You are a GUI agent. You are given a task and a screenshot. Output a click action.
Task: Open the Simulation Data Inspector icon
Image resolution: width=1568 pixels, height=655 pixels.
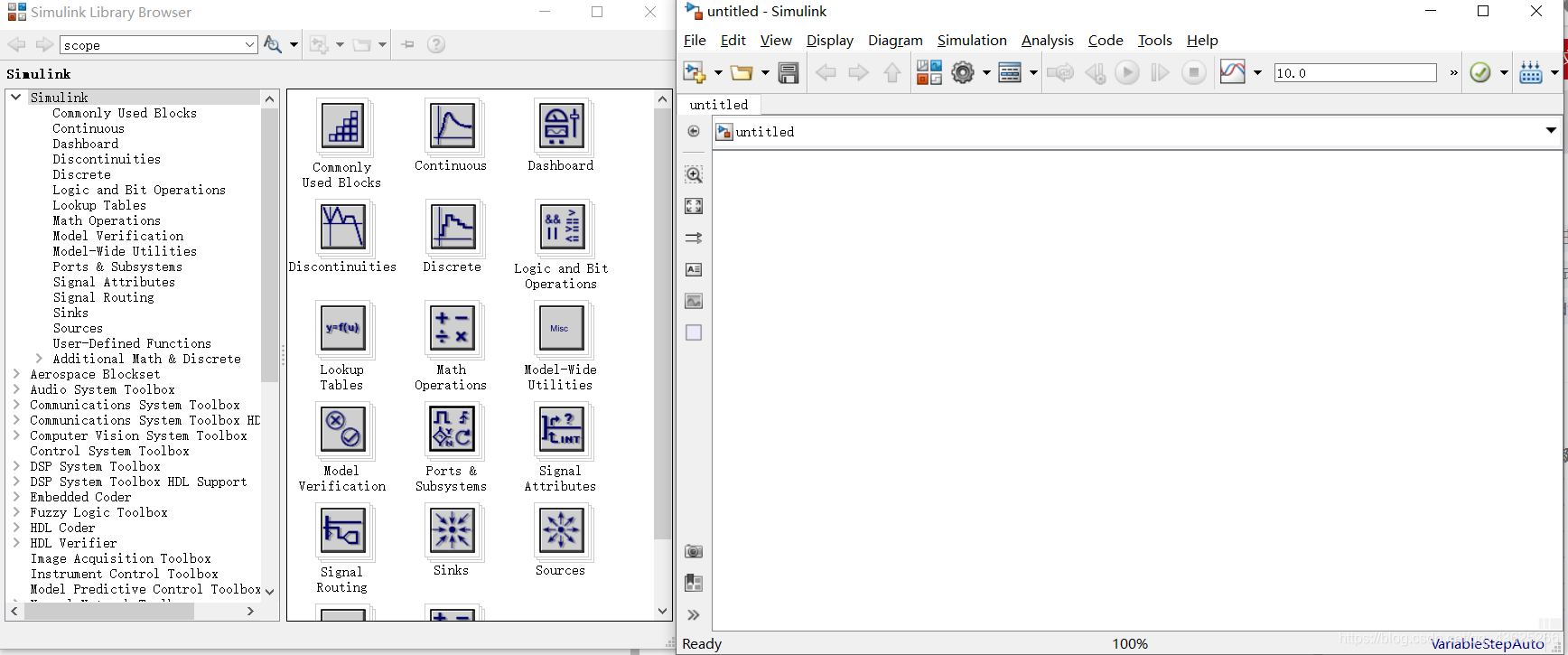pyautogui.click(x=1232, y=72)
